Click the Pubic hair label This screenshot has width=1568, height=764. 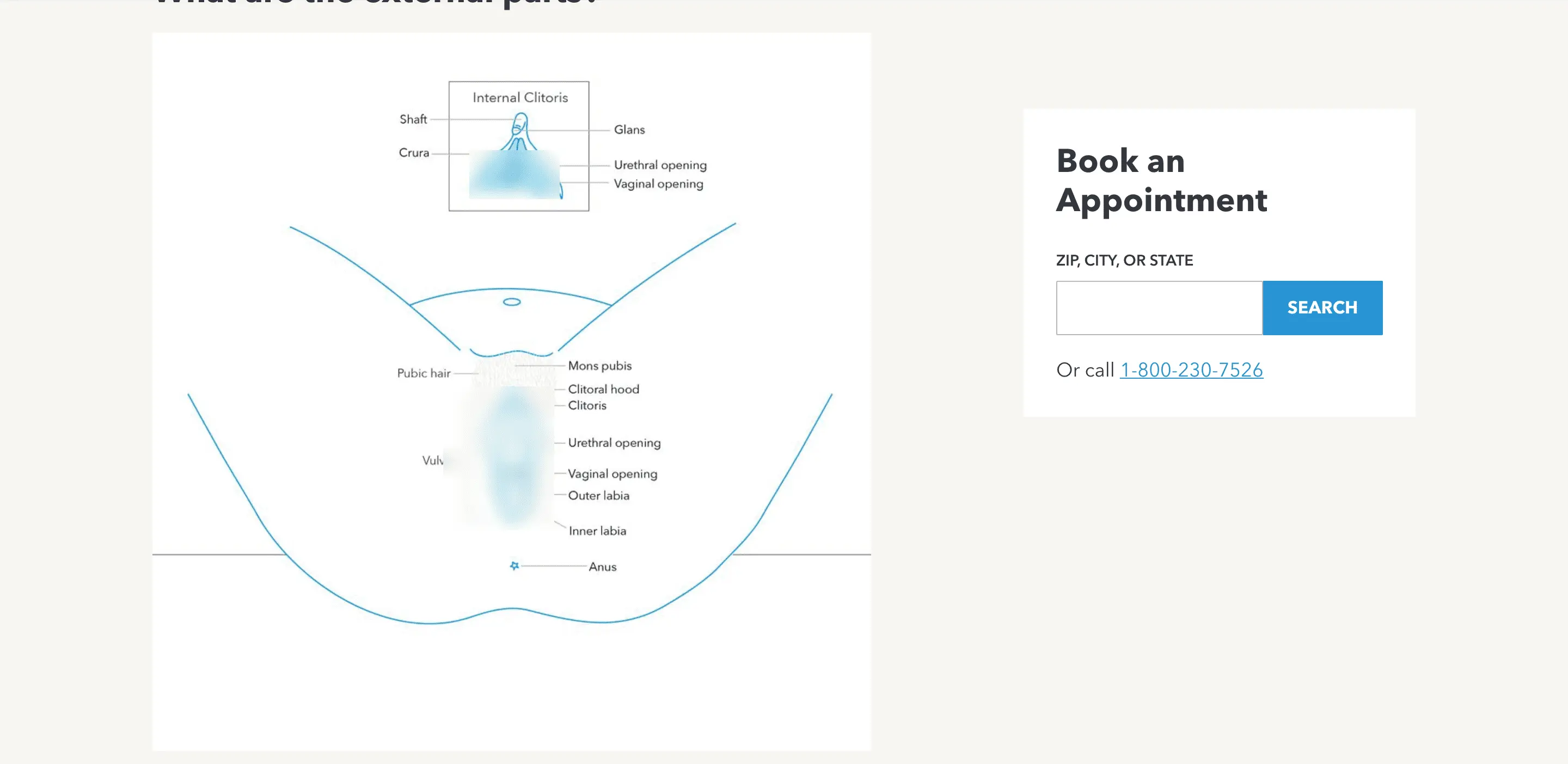(x=424, y=373)
